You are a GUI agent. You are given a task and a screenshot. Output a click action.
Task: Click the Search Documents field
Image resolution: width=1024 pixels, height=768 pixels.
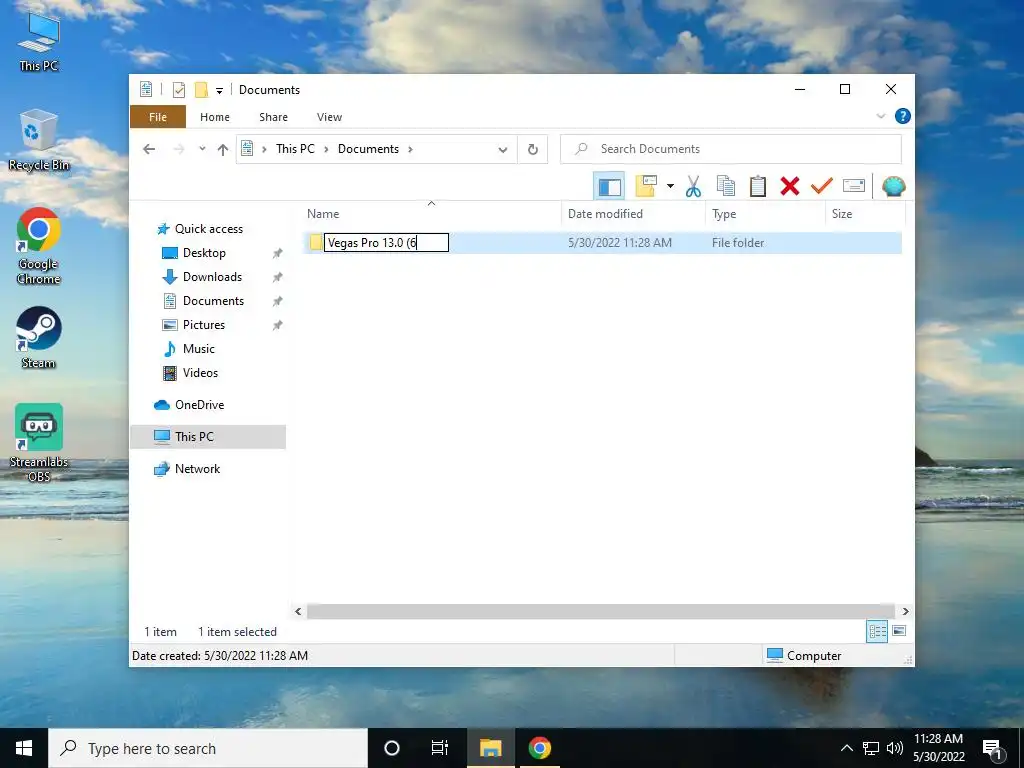click(731, 149)
